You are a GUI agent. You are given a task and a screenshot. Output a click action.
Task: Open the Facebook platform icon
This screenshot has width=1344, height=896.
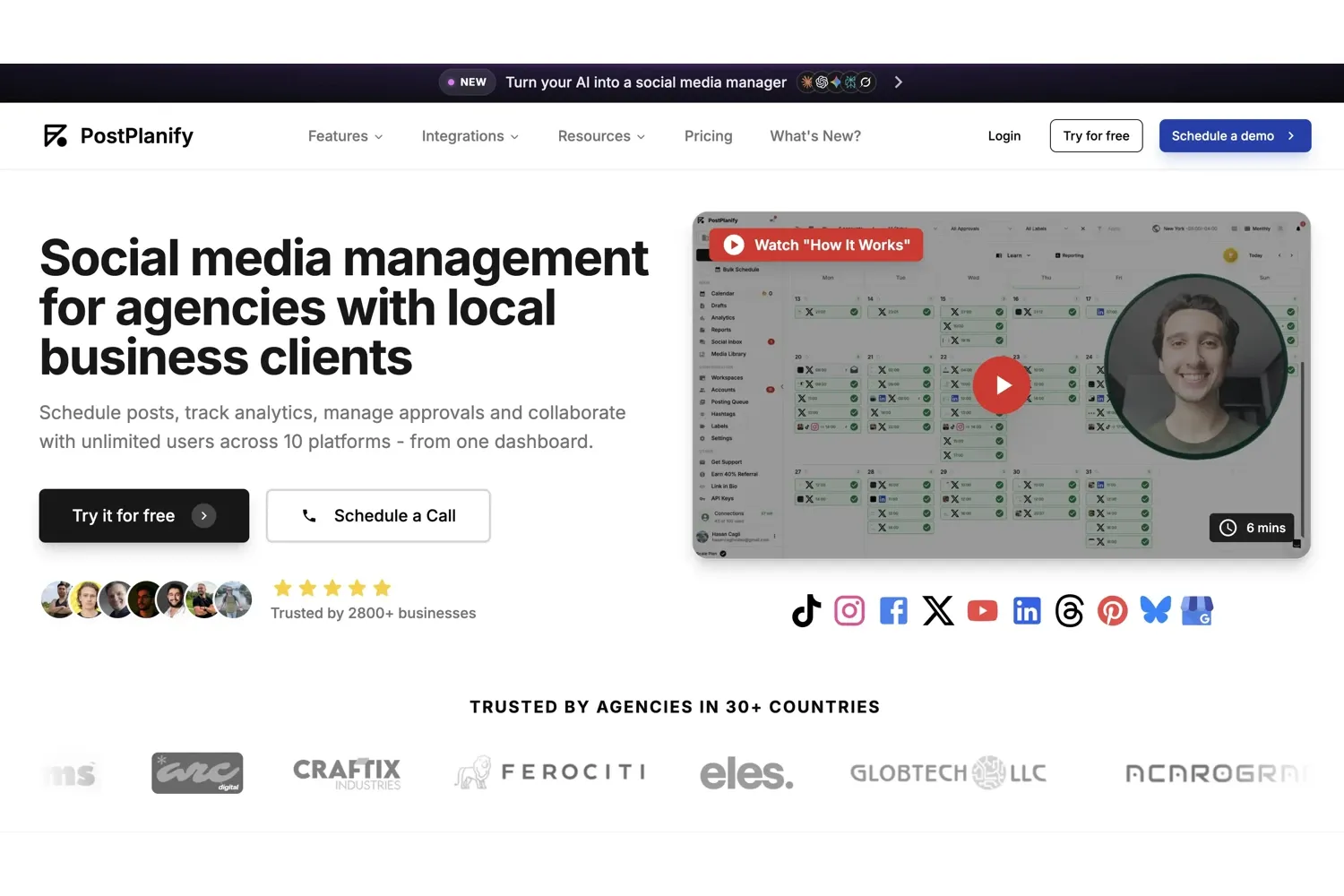[893, 611]
